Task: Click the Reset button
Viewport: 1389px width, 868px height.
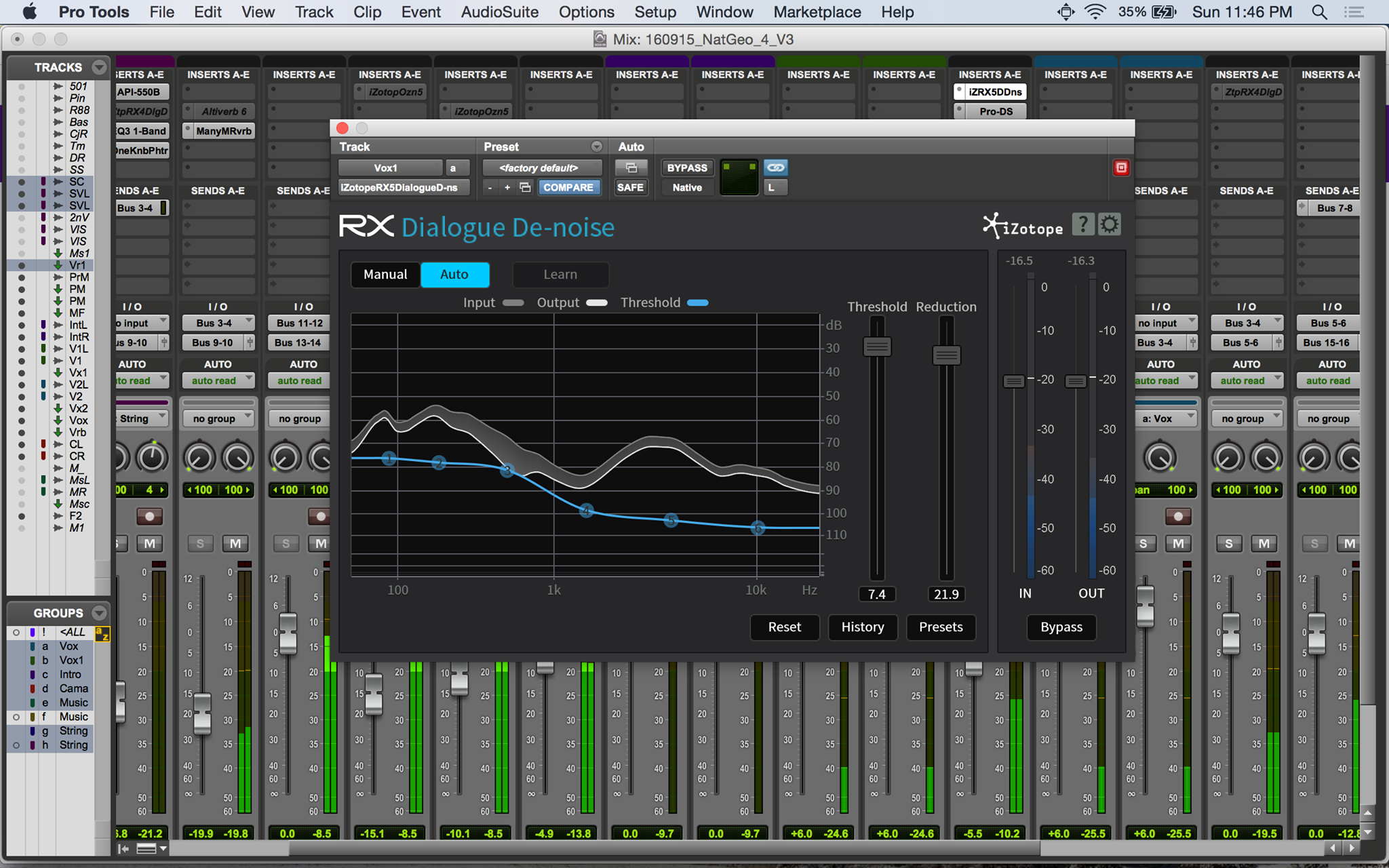Action: tap(785, 627)
